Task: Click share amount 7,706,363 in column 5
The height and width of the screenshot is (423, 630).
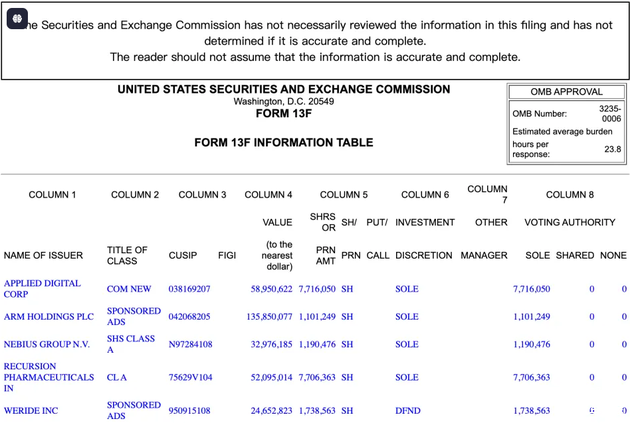Action: (x=317, y=377)
